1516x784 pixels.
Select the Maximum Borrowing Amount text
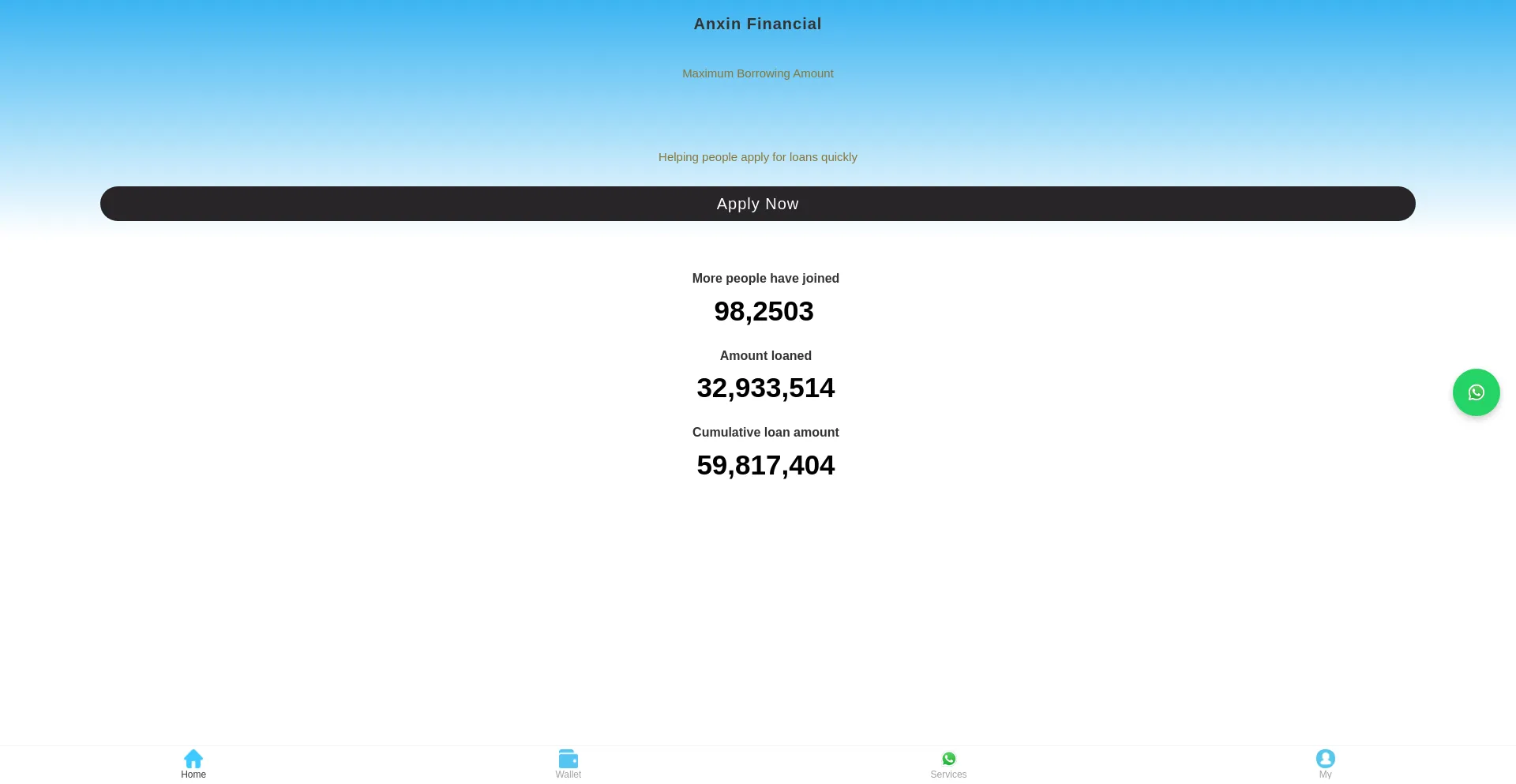pyautogui.click(x=757, y=73)
